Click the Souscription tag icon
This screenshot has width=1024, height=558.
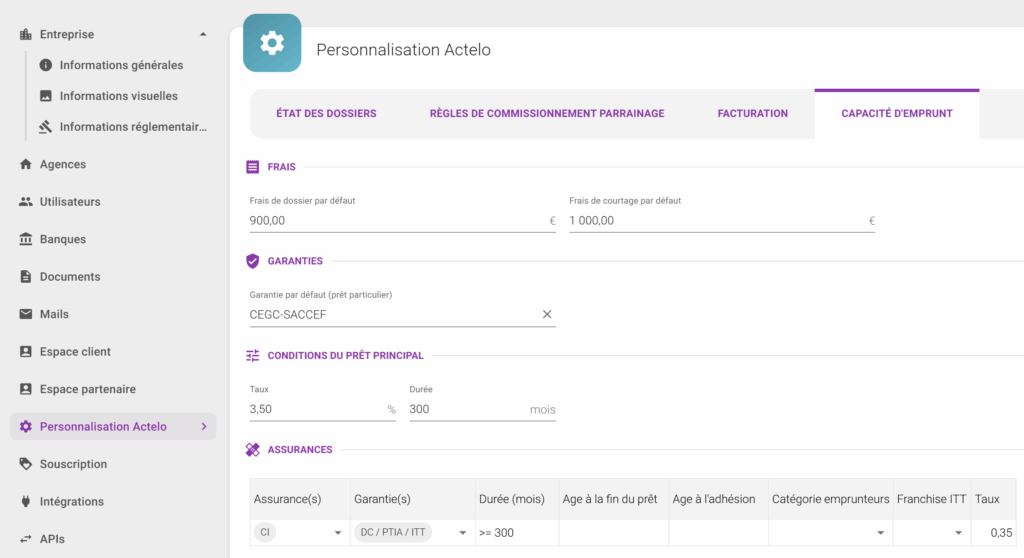25,464
